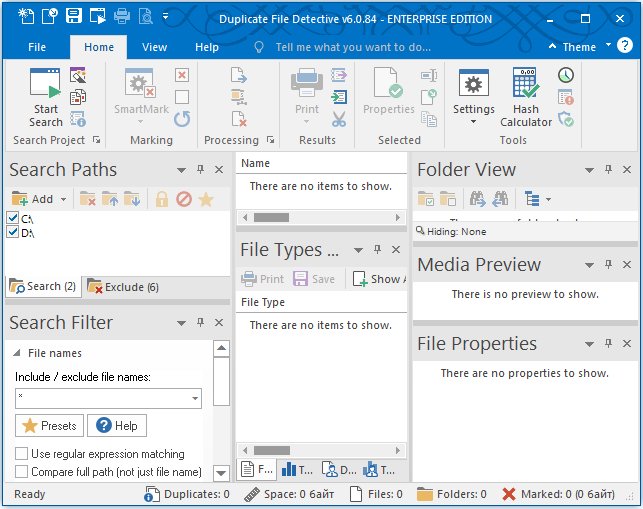Image resolution: width=643 pixels, height=509 pixels.
Task: Click the Folders: 0 status bar entry
Action: [x=451, y=494]
